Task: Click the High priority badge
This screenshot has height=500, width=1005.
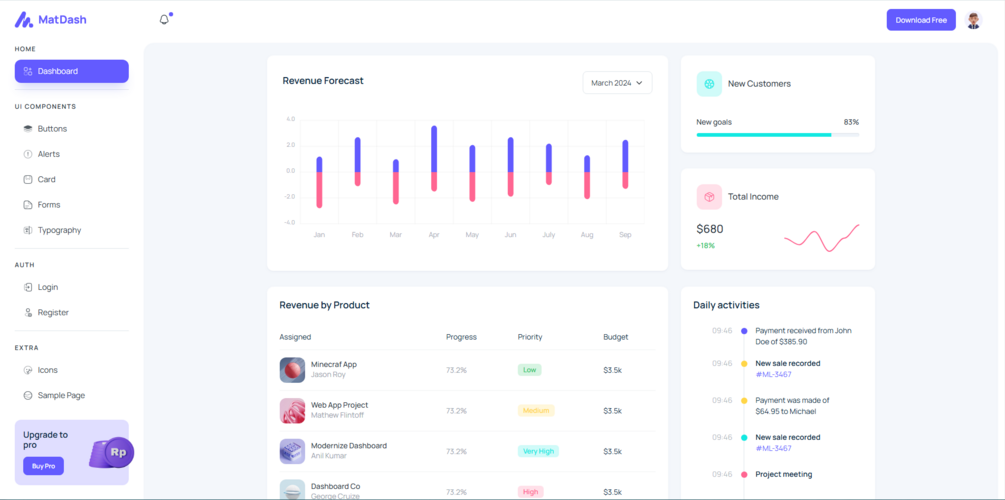Action: click(531, 492)
